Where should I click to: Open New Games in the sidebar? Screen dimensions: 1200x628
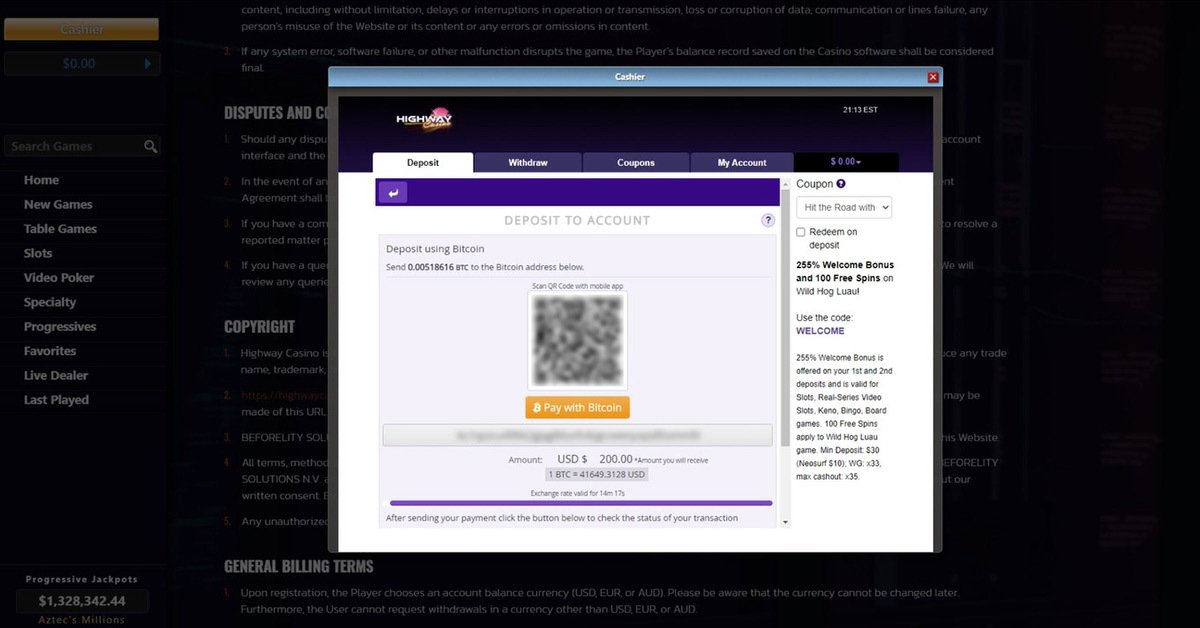58,204
